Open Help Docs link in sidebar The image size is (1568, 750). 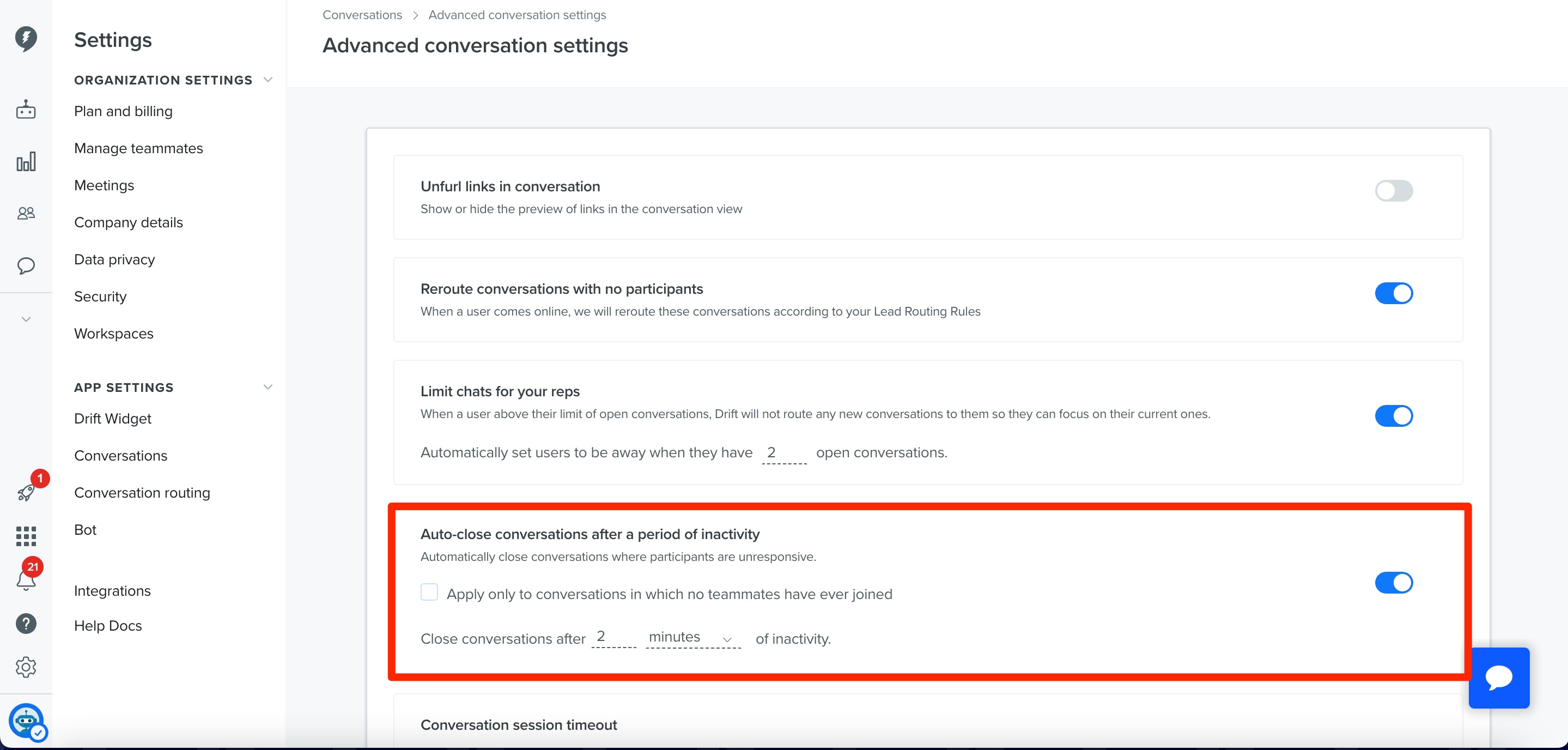(x=108, y=626)
